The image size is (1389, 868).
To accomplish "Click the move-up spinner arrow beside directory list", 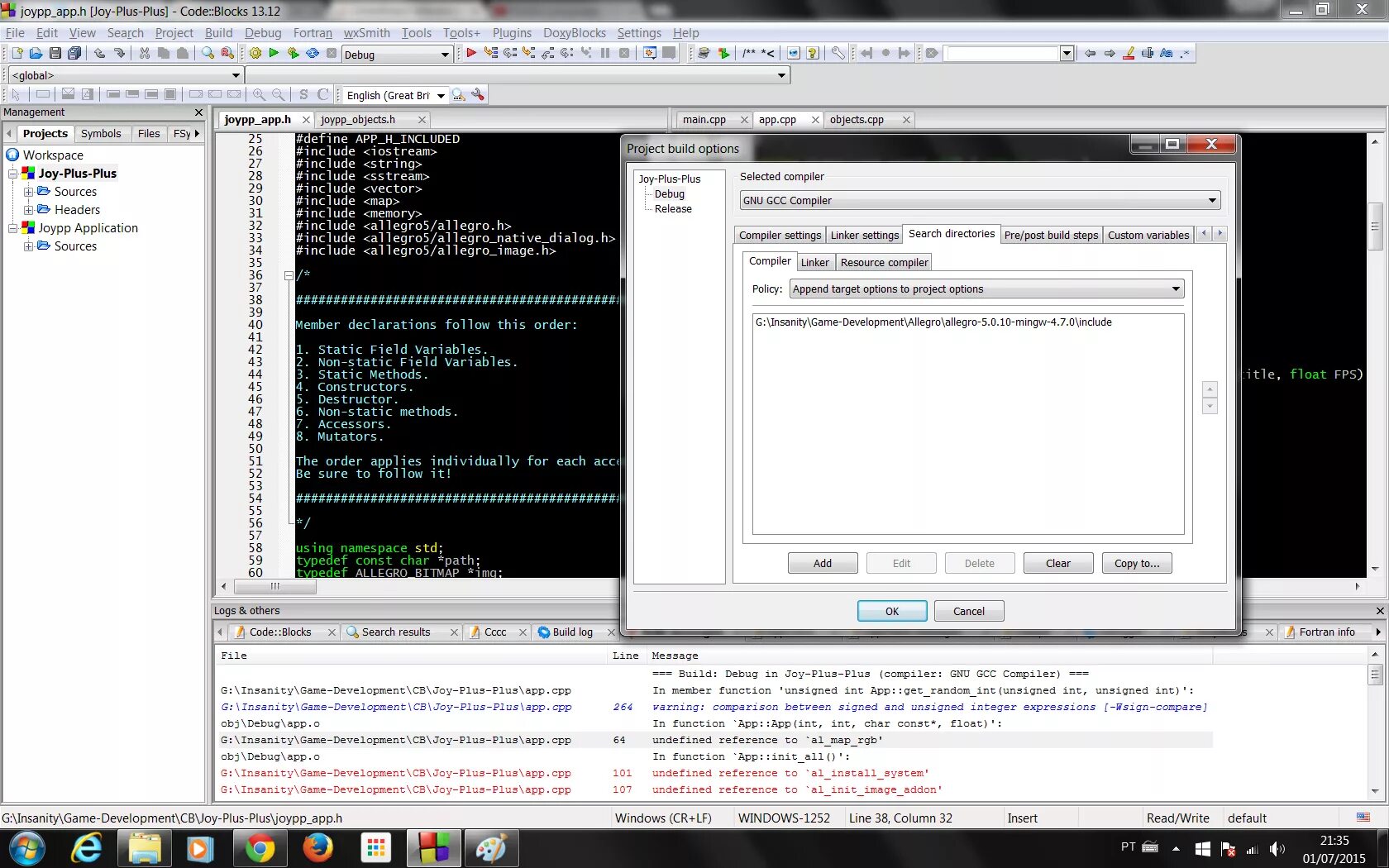I will coord(1210,389).
